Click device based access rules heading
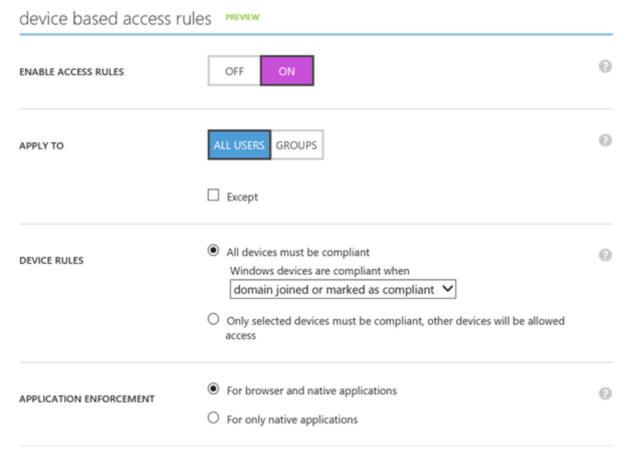The height and width of the screenshot is (455, 639). [x=115, y=17]
